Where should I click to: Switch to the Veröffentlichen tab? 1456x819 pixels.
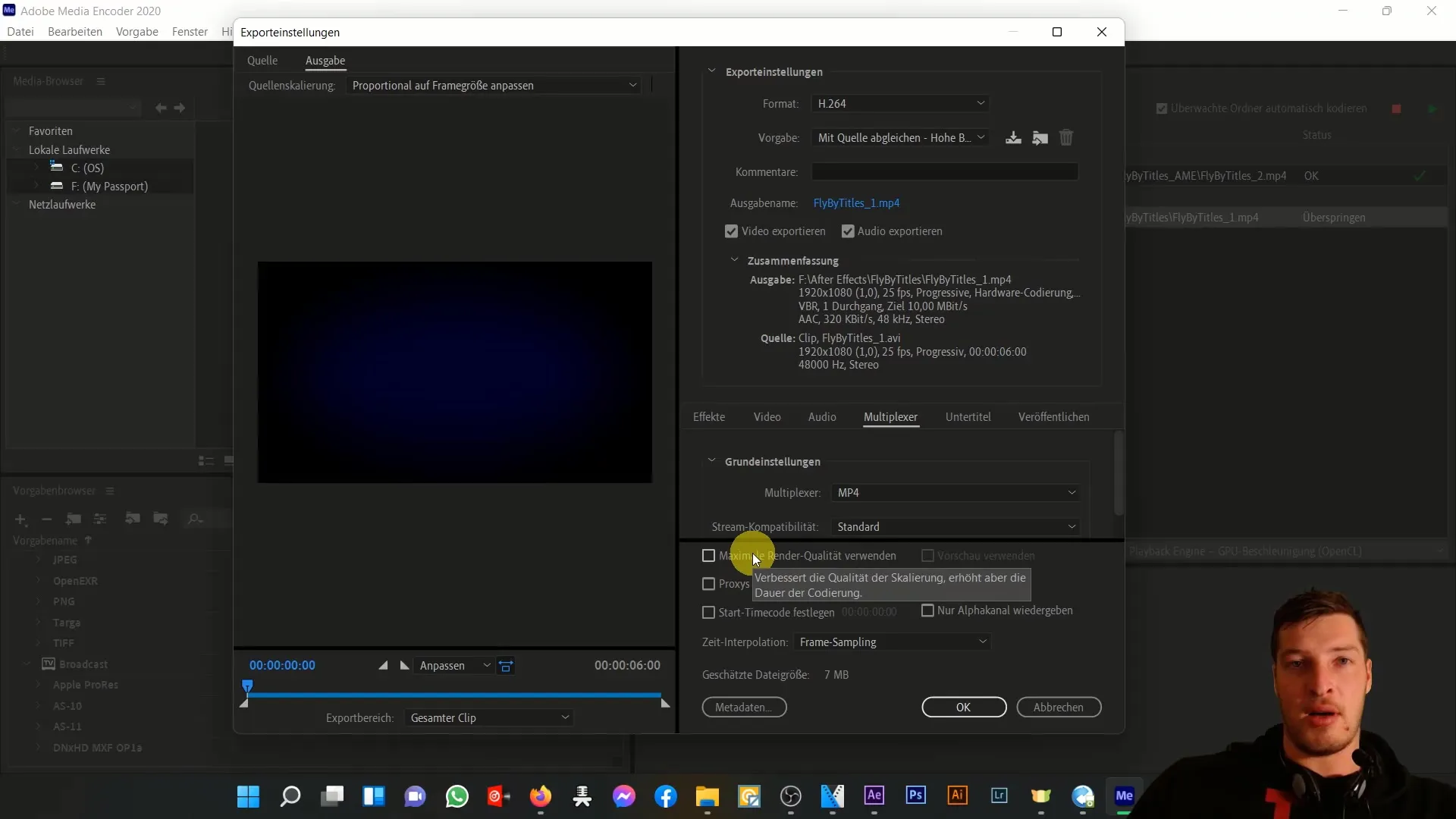pyautogui.click(x=1054, y=417)
